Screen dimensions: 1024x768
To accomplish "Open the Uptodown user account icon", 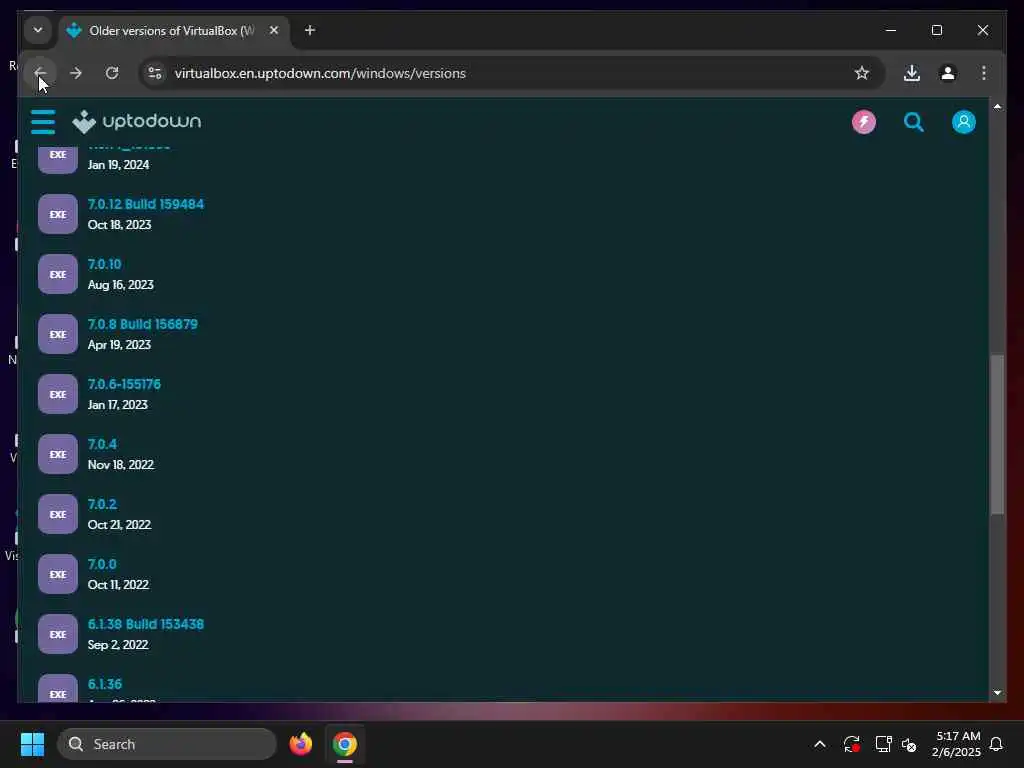I will (x=963, y=122).
